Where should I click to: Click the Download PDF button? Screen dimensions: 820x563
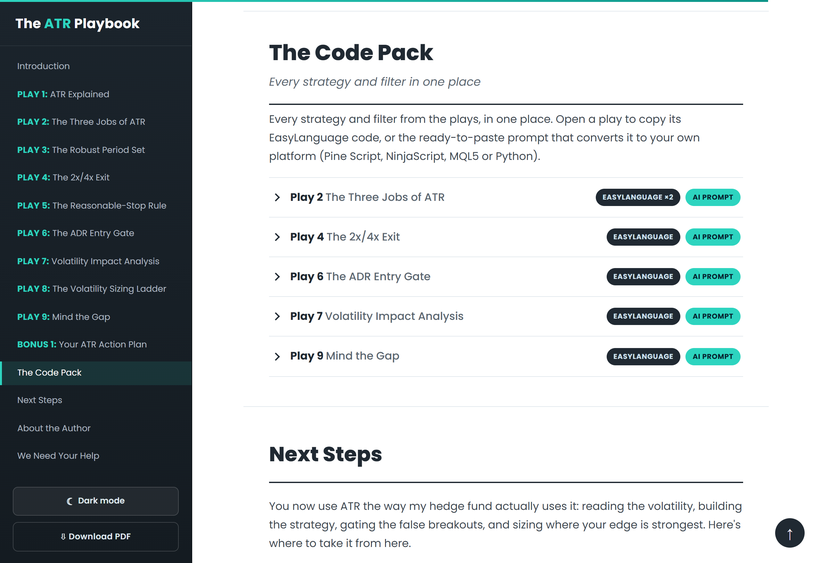point(96,536)
